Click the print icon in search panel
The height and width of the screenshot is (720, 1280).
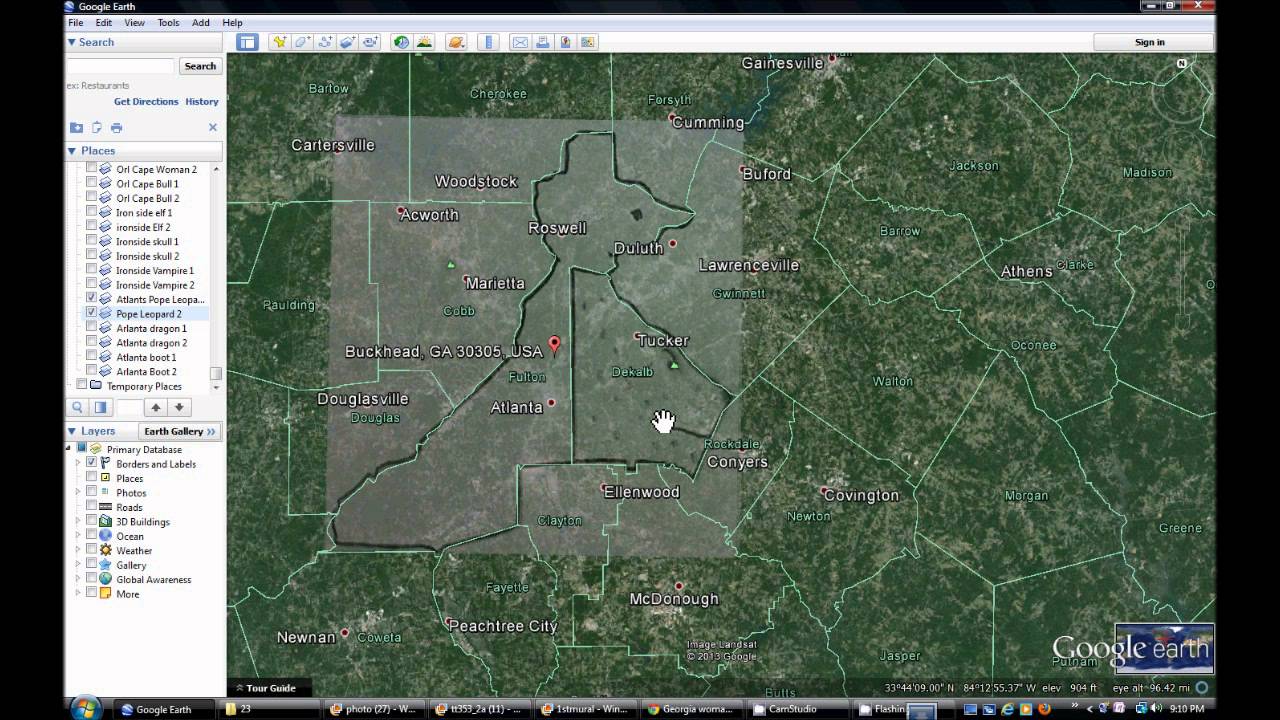(116, 127)
